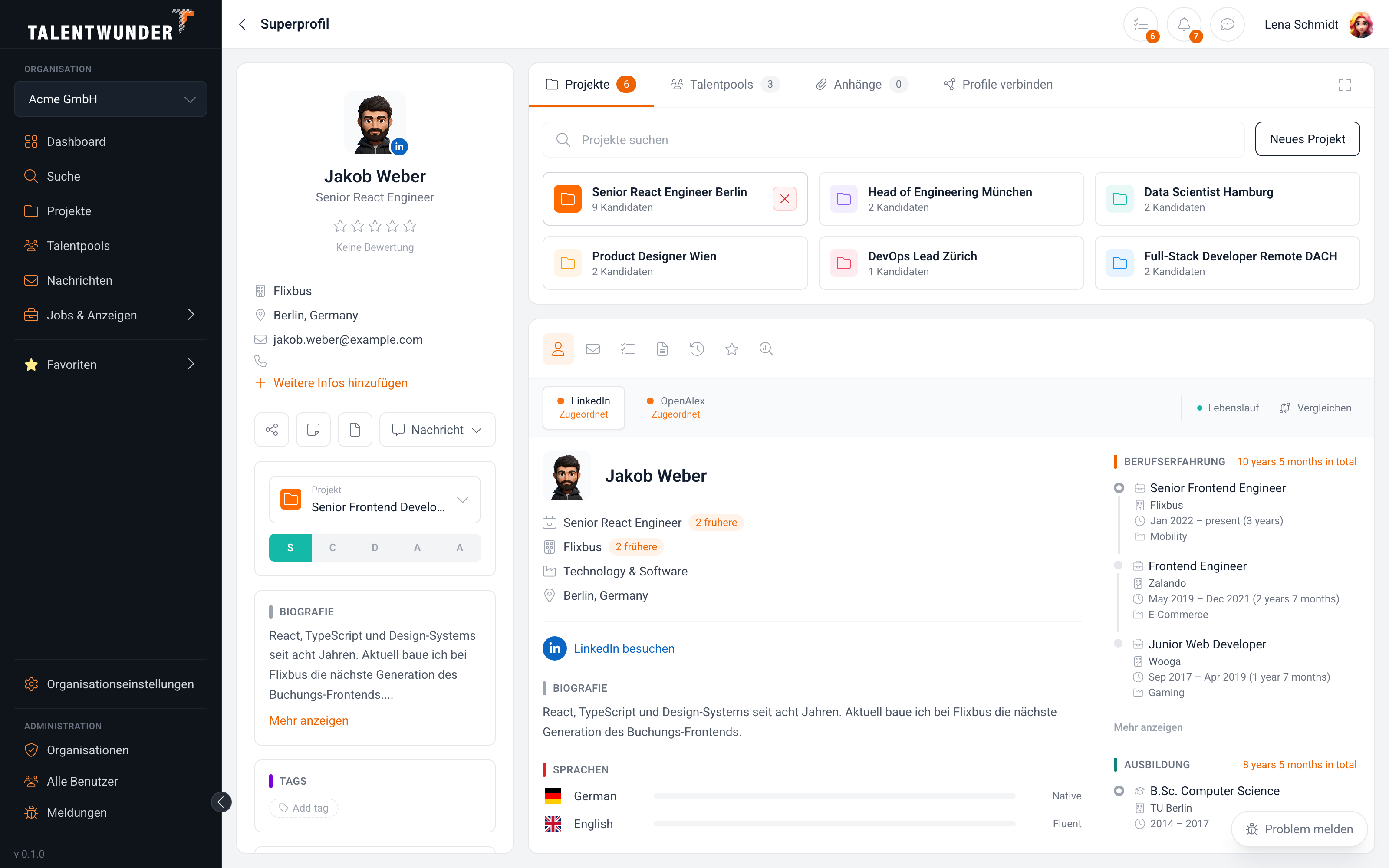Click the Lebenslauf button

click(1228, 408)
